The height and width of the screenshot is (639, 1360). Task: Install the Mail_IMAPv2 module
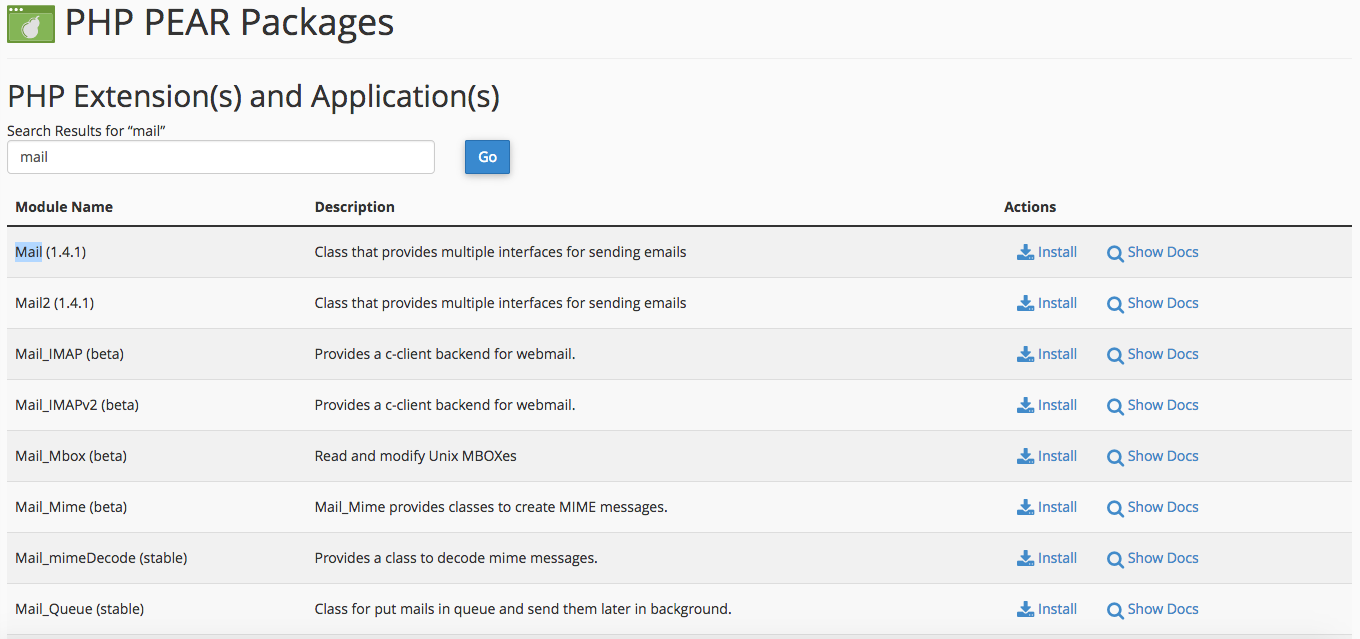tap(1047, 405)
